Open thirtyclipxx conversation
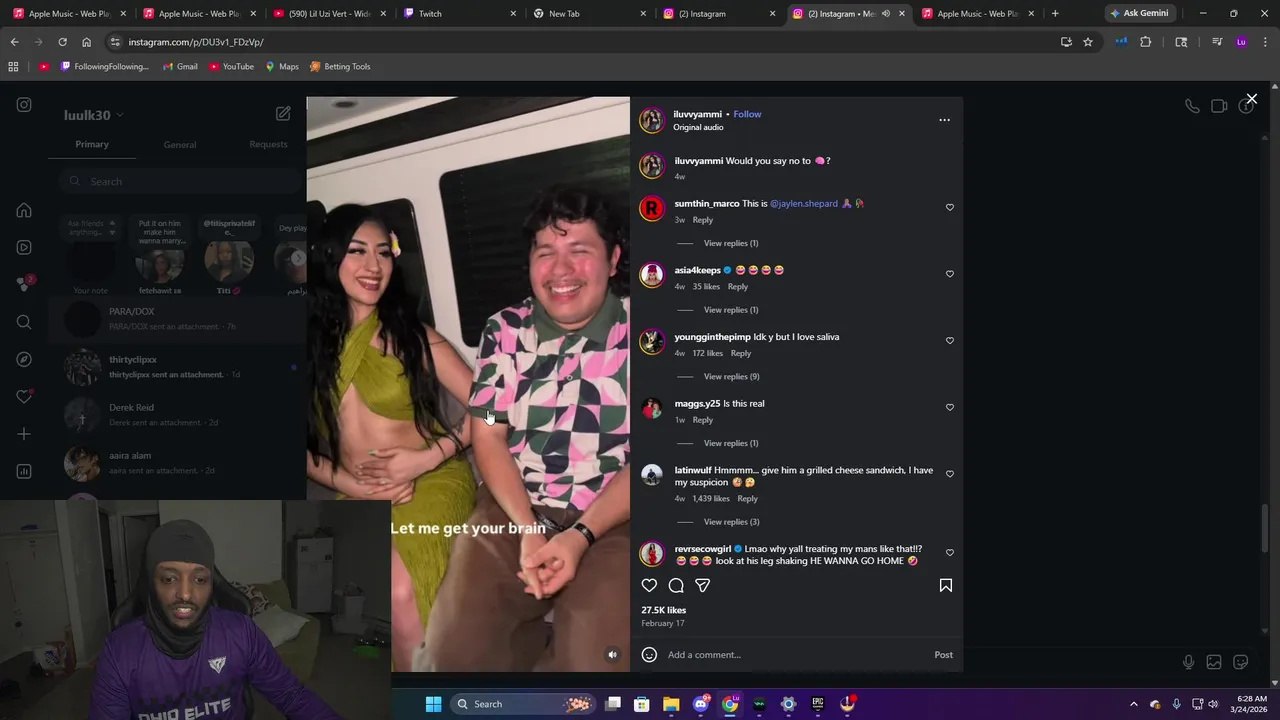This screenshot has width=1280, height=720. pos(177,367)
